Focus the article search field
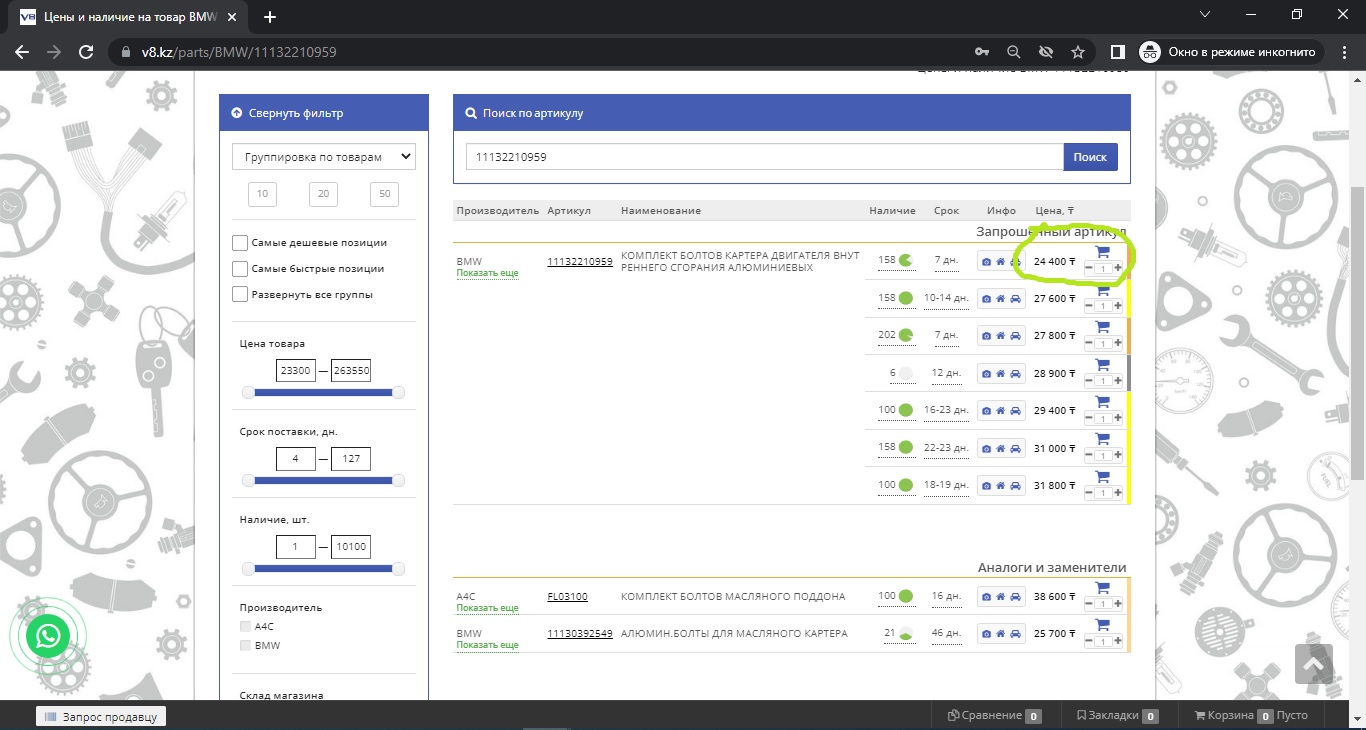The image size is (1366, 730). [x=765, y=157]
